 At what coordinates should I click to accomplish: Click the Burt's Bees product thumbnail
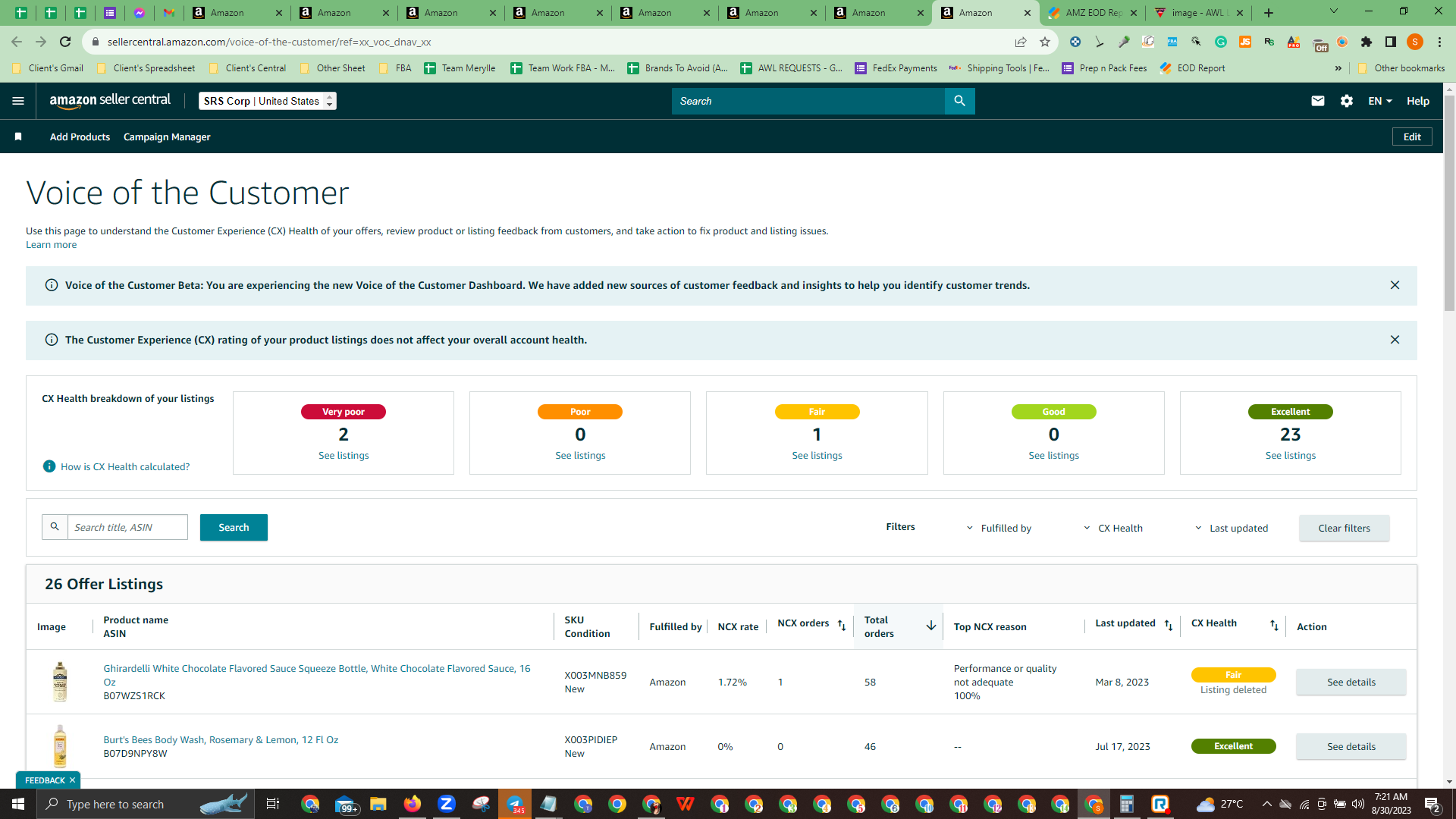coord(60,746)
